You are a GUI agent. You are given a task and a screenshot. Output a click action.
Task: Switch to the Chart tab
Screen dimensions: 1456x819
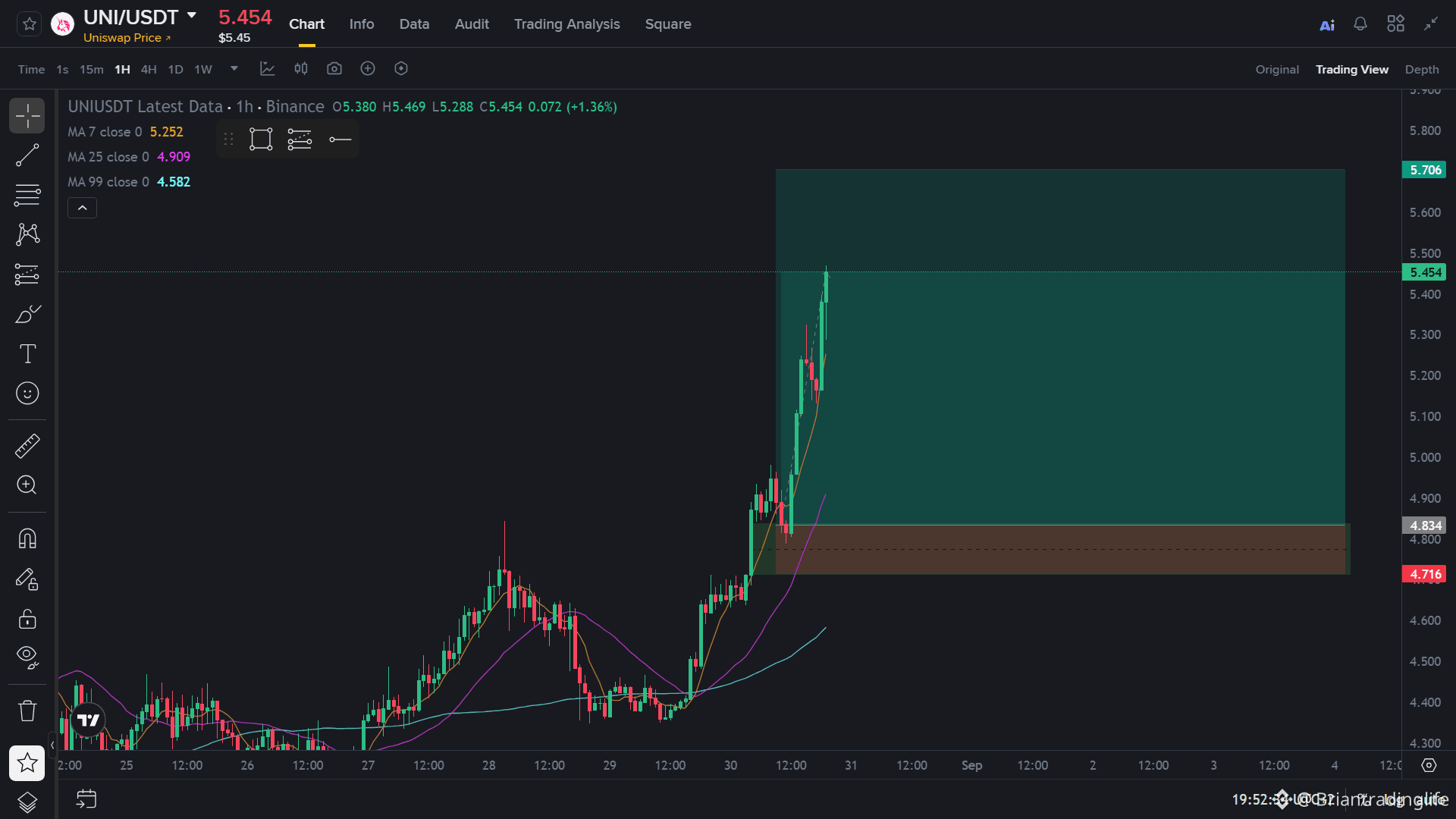[x=306, y=24]
